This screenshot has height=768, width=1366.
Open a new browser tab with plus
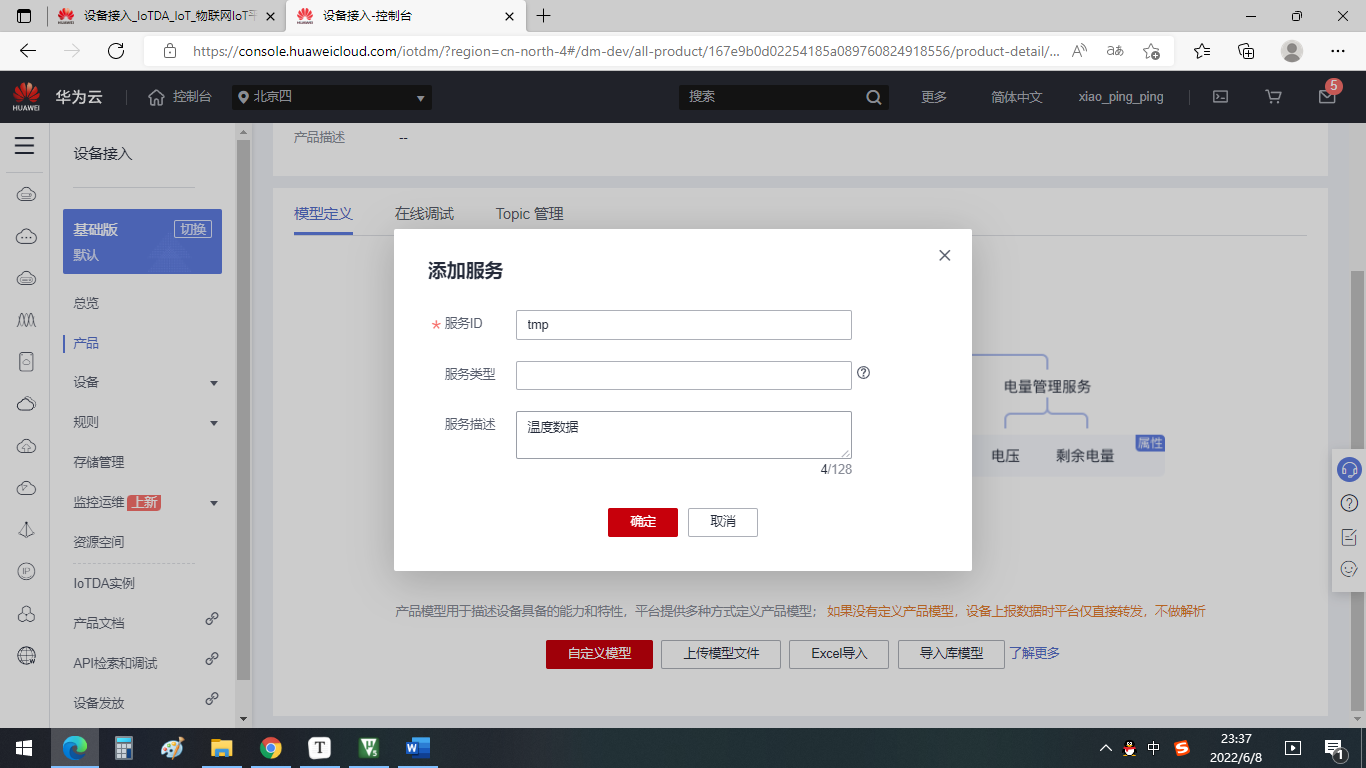[x=543, y=16]
